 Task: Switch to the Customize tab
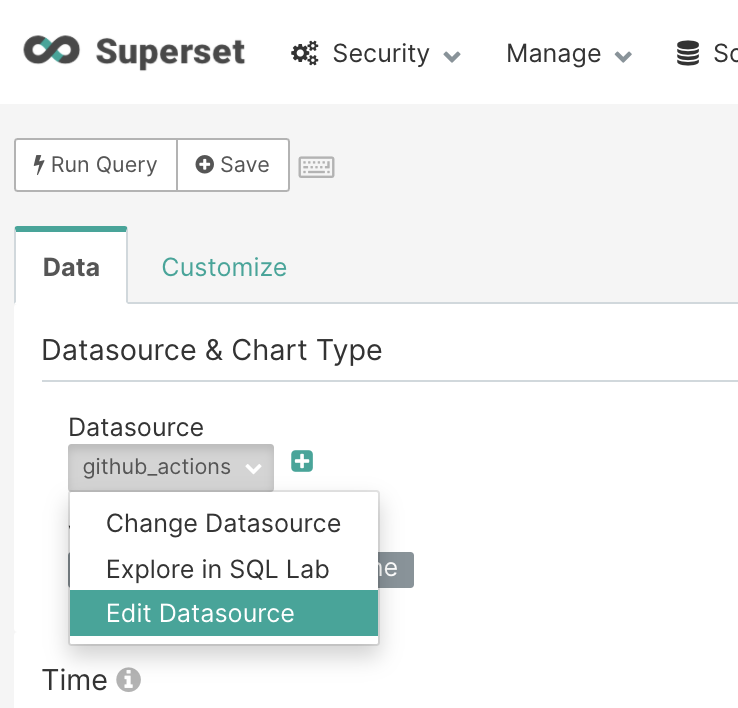[224, 267]
